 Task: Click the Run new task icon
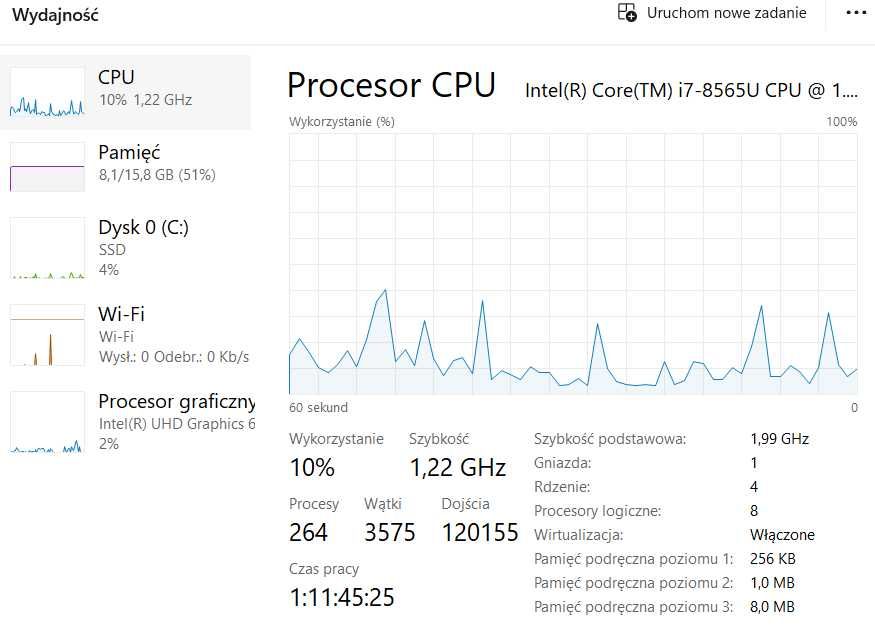pos(627,13)
